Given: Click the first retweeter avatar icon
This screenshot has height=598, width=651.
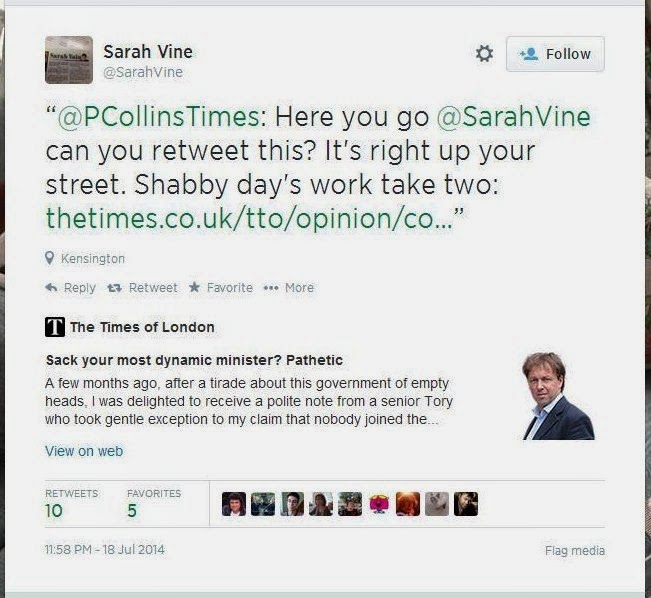Looking at the screenshot, I should pyautogui.click(x=233, y=504).
